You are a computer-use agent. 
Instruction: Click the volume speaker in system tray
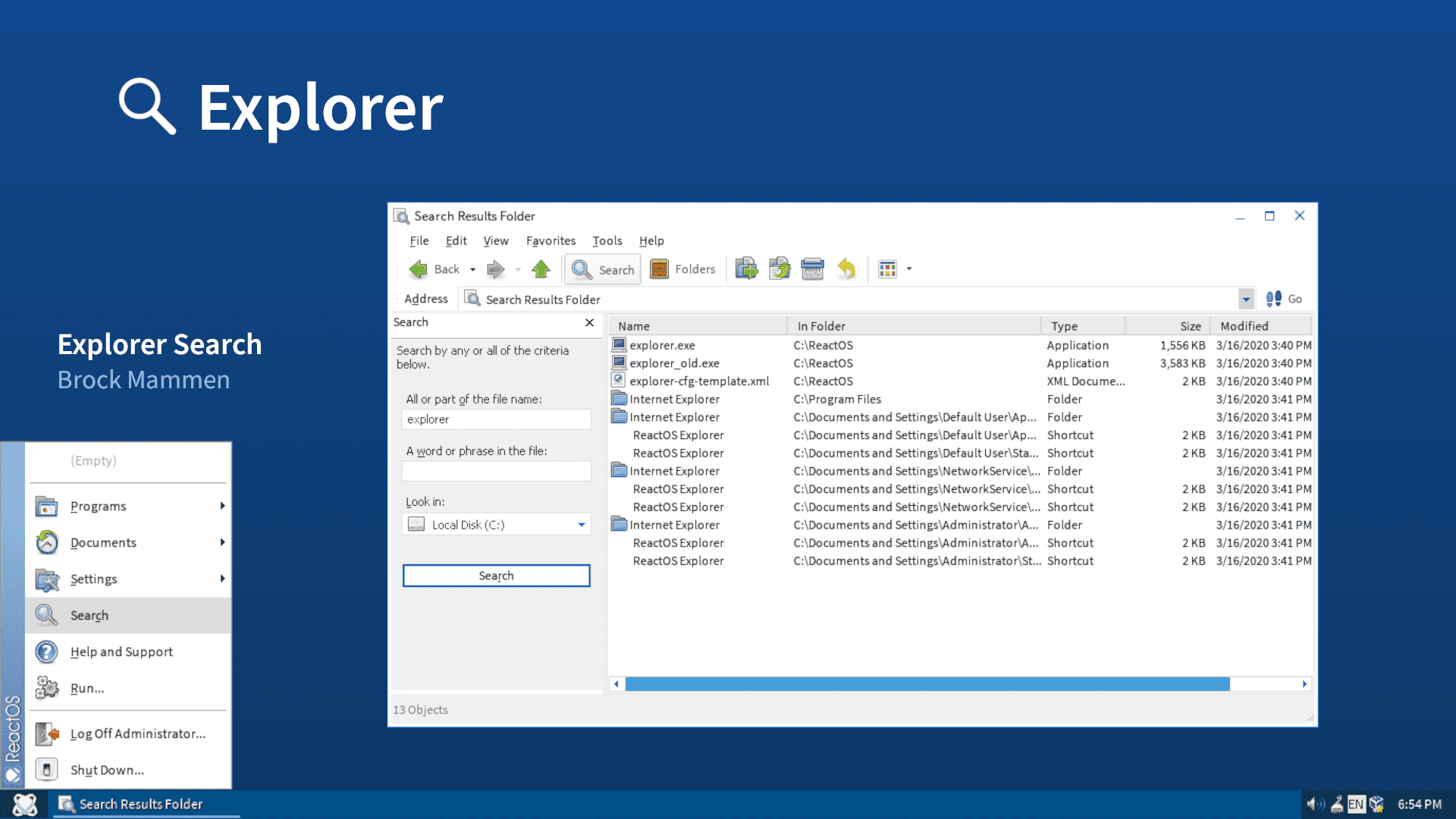(x=1315, y=804)
